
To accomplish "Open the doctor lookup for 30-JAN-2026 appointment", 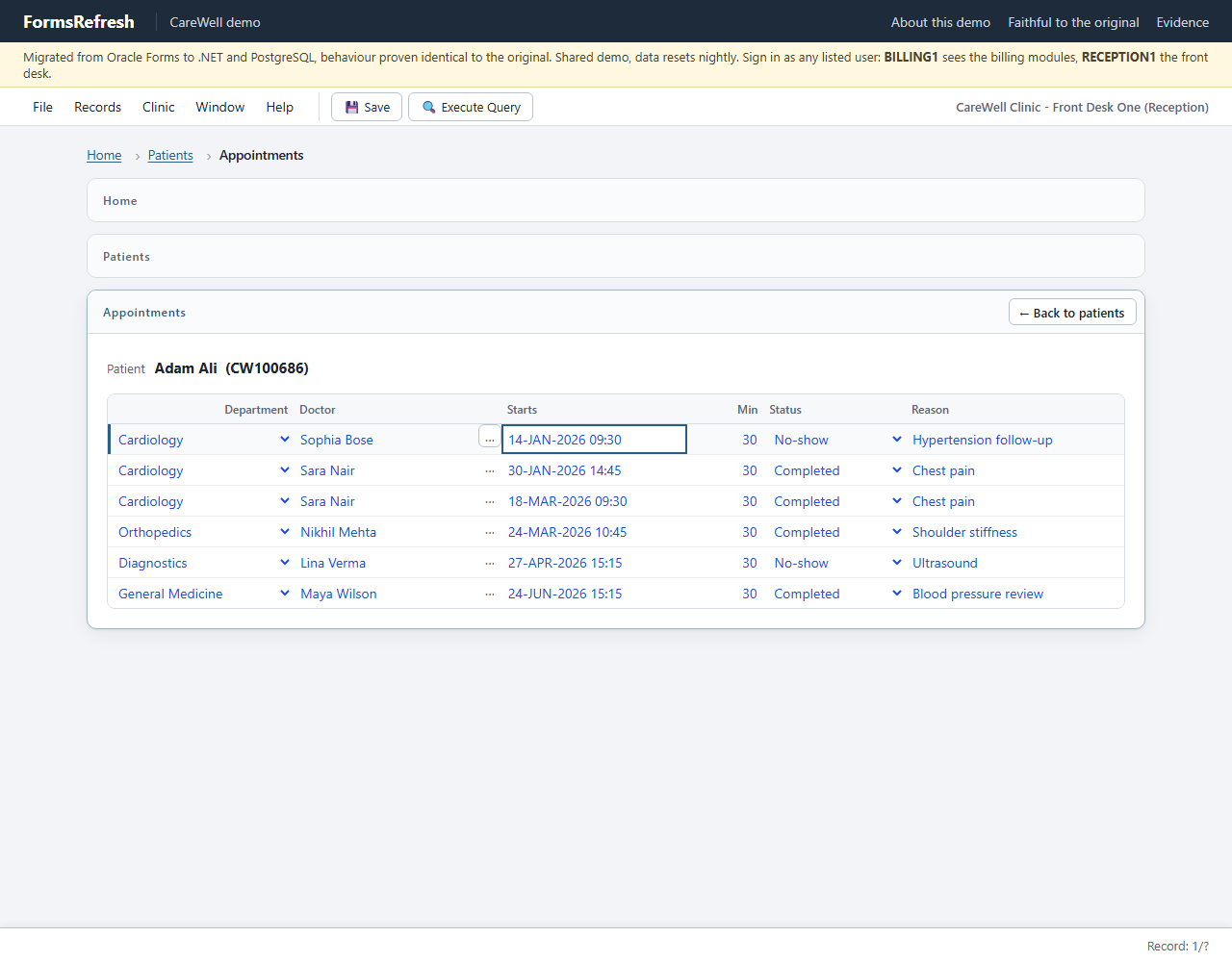I will point(490,470).
